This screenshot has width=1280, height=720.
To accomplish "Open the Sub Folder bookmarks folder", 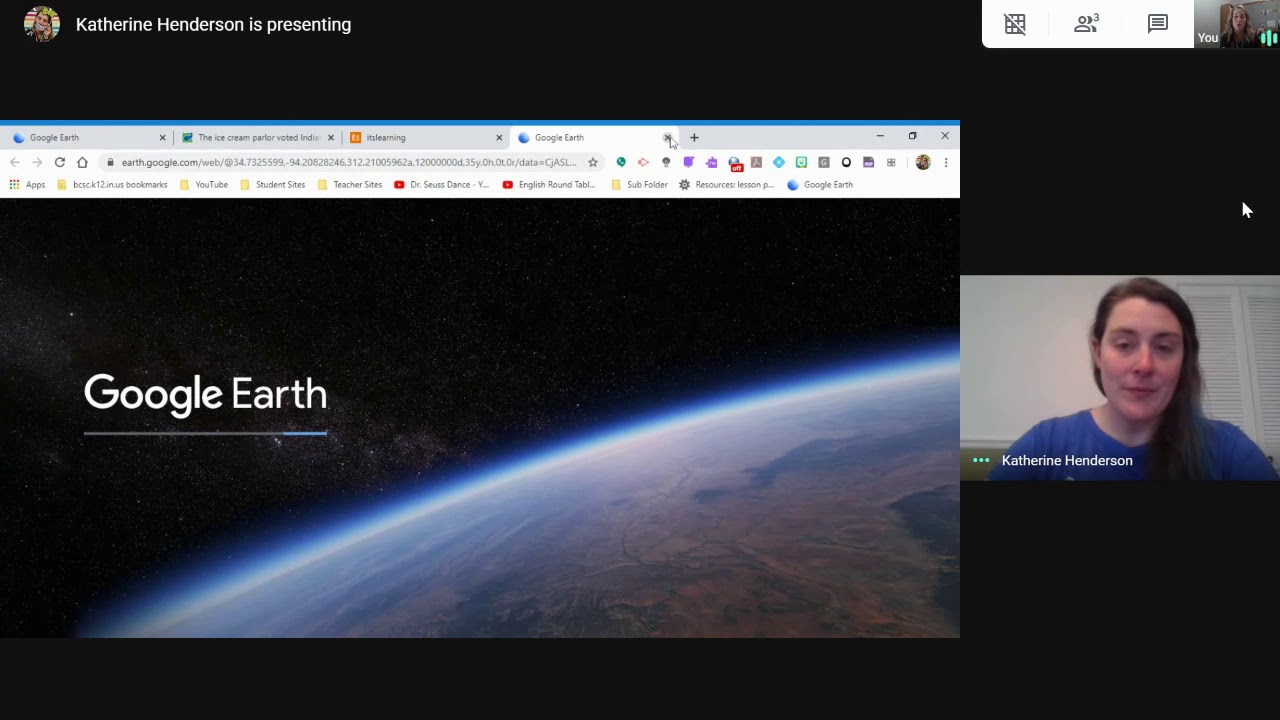I will (x=639, y=184).
